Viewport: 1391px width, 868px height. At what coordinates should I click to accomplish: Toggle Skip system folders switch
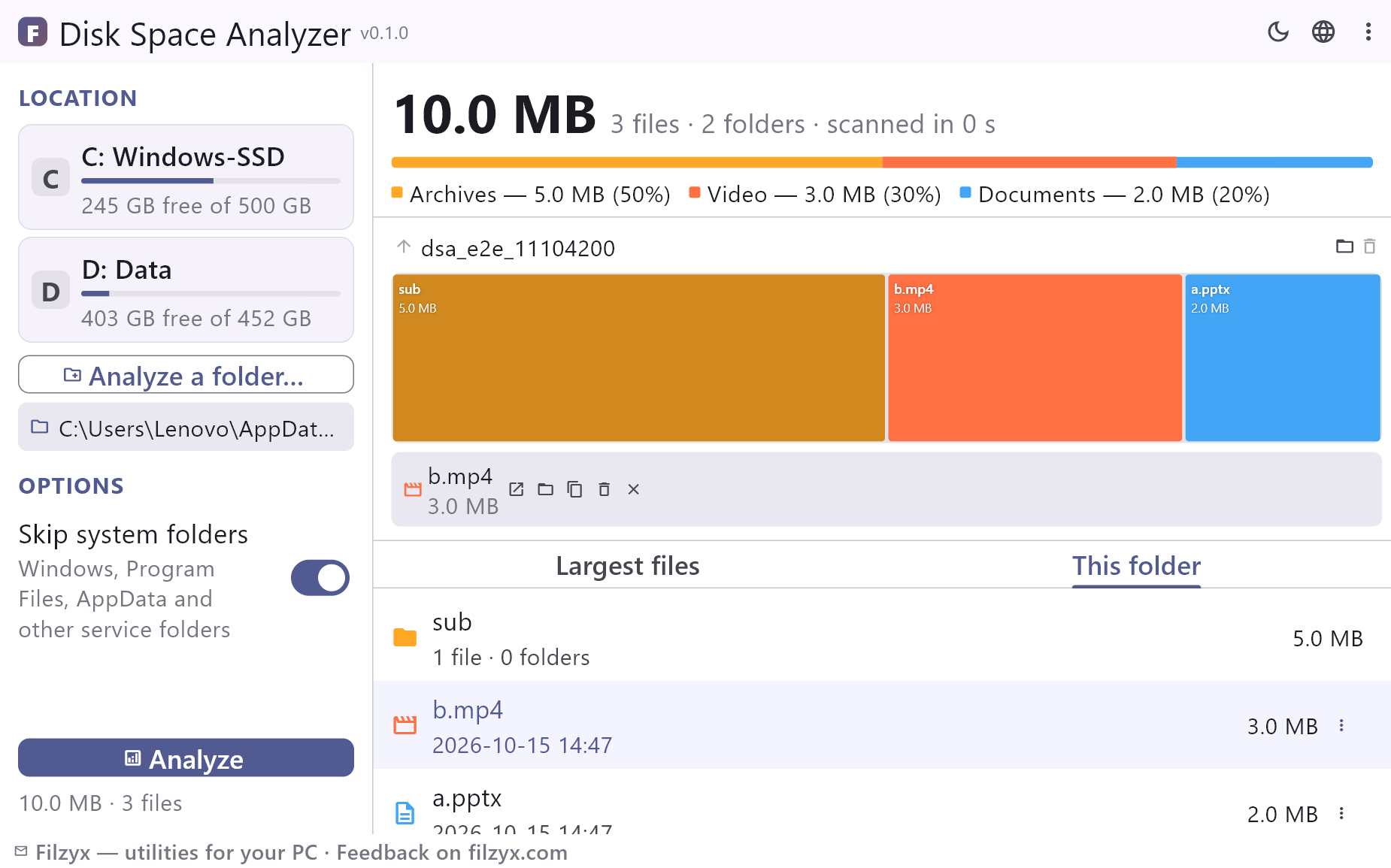[320, 578]
